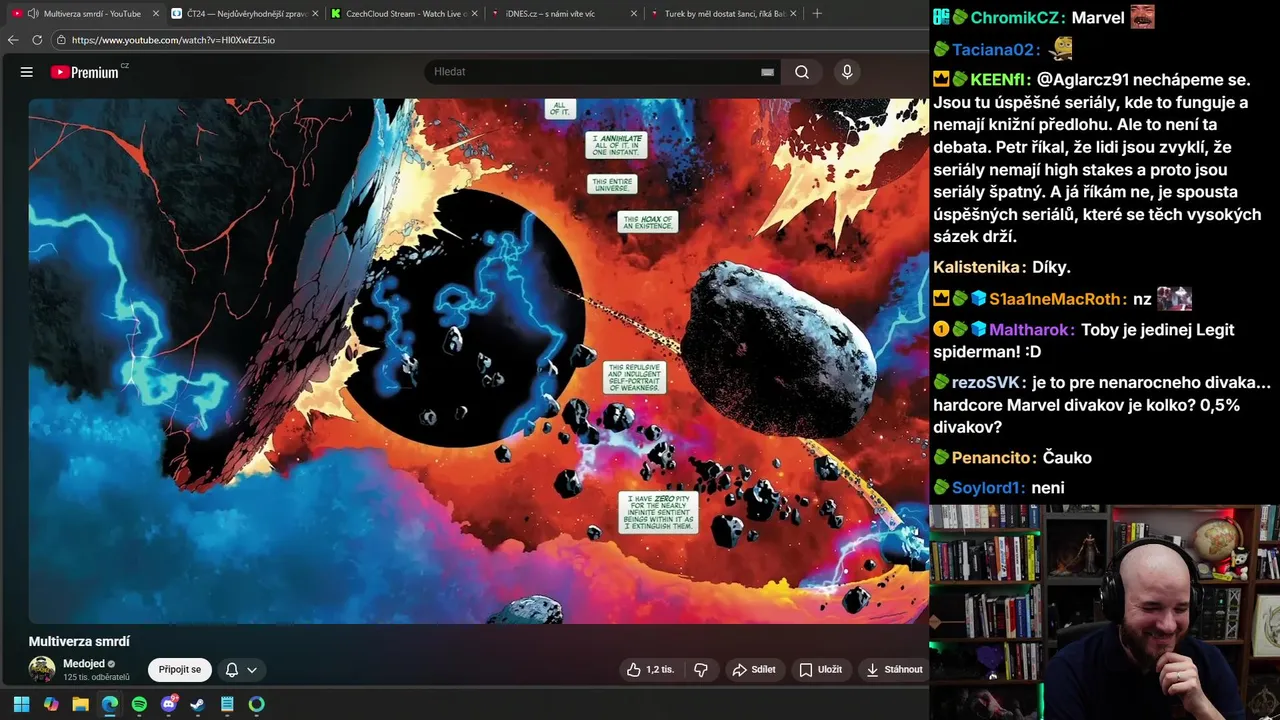Click chat username Penancito
The height and width of the screenshot is (720, 1280).
[992, 457]
